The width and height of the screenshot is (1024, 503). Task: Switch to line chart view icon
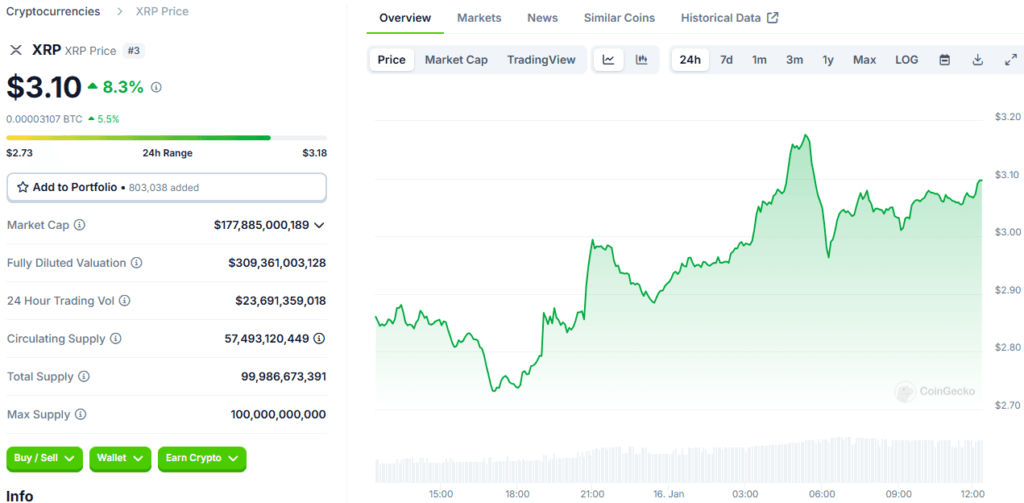[609, 60]
